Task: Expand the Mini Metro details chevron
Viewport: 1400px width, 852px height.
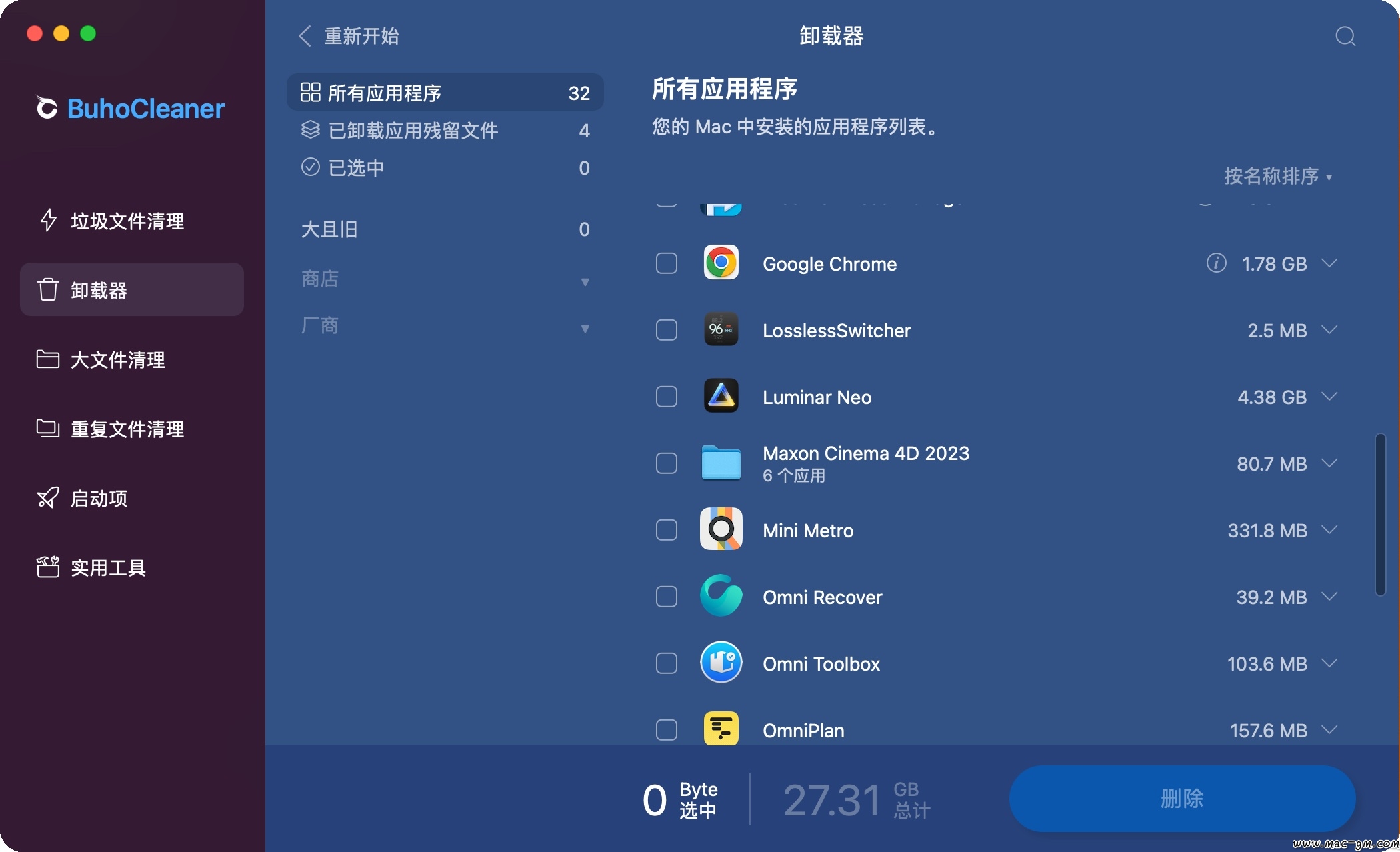Action: 1329,530
